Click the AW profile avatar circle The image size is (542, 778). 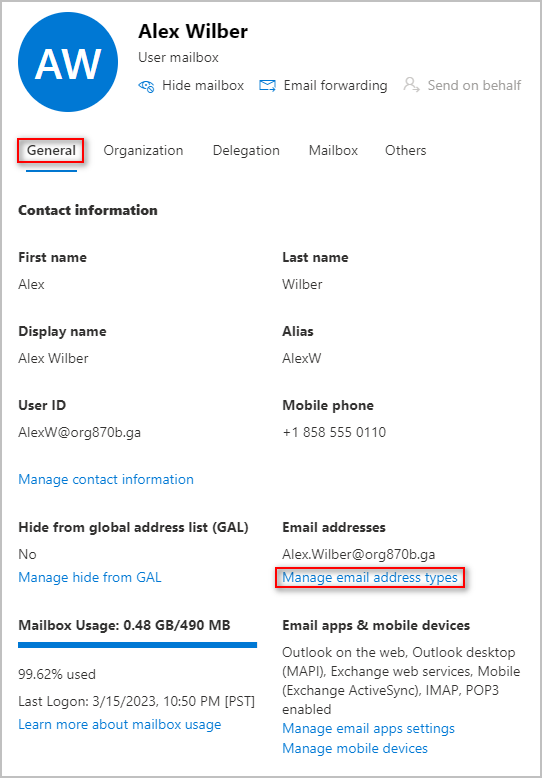pyautogui.click(x=68, y=62)
